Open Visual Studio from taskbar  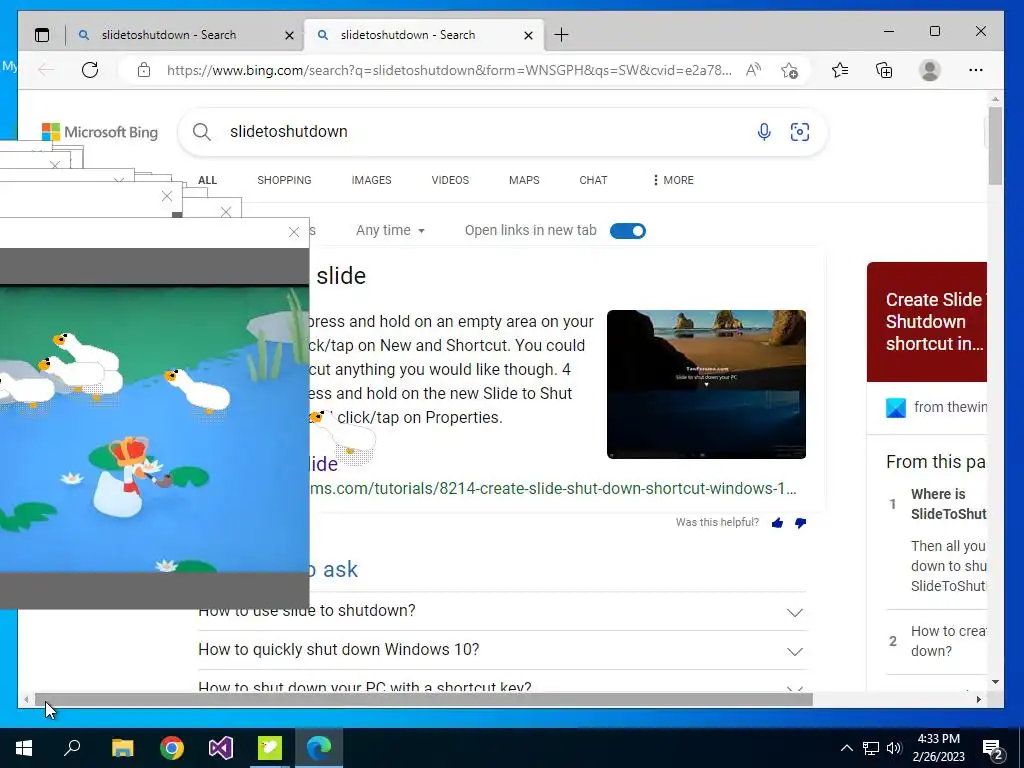(x=221, y=748)
